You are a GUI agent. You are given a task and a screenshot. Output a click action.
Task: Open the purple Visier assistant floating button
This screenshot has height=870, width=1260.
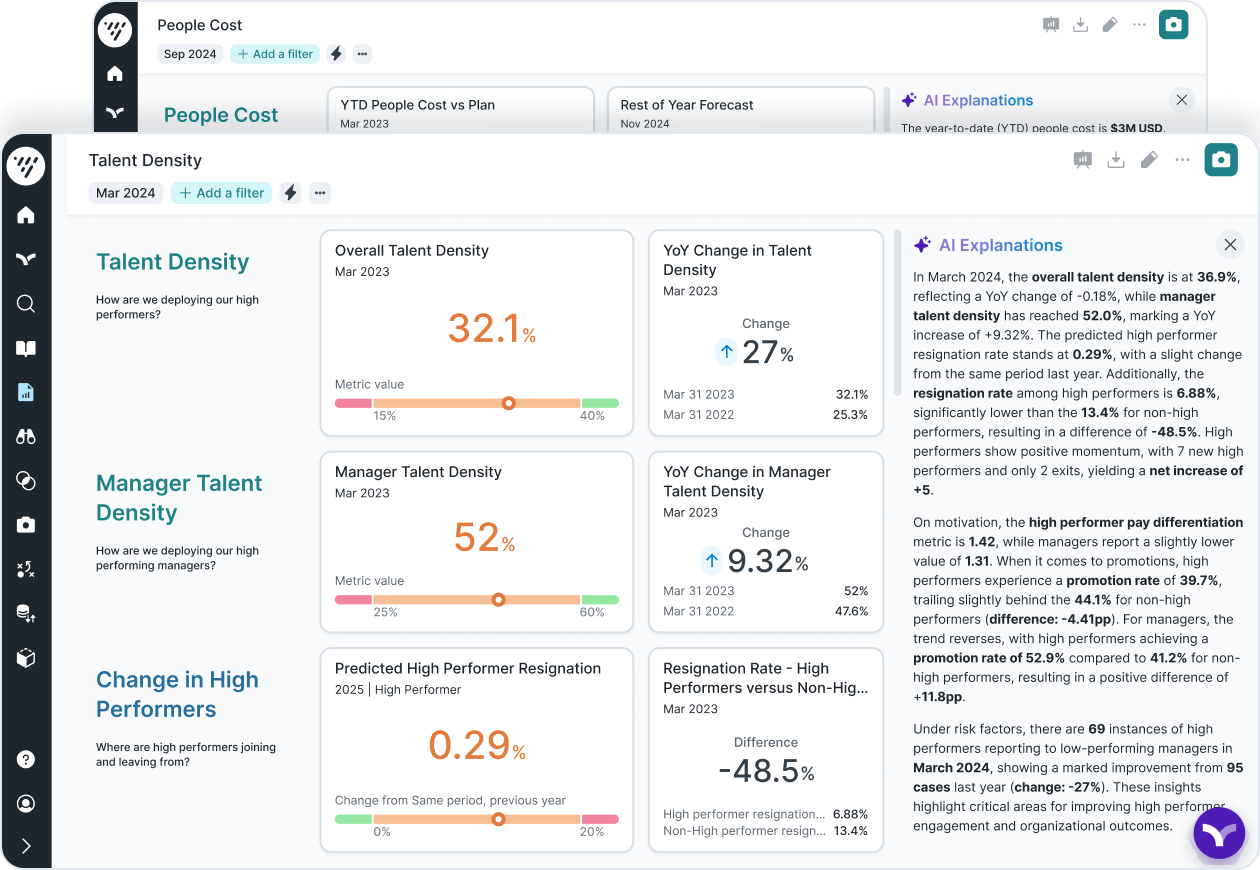1219,834
